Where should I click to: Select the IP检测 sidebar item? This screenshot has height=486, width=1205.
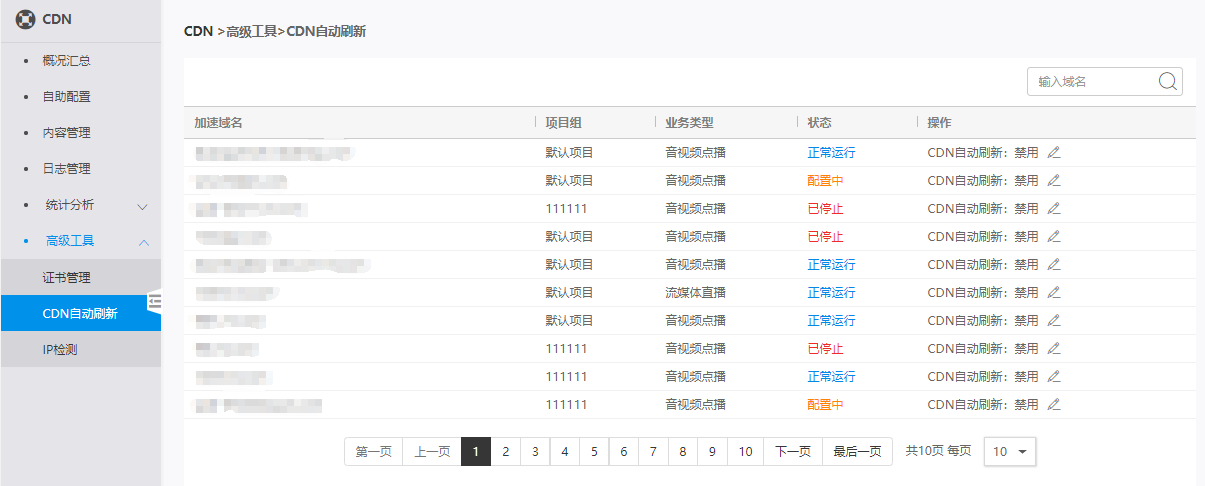(60, 350)
